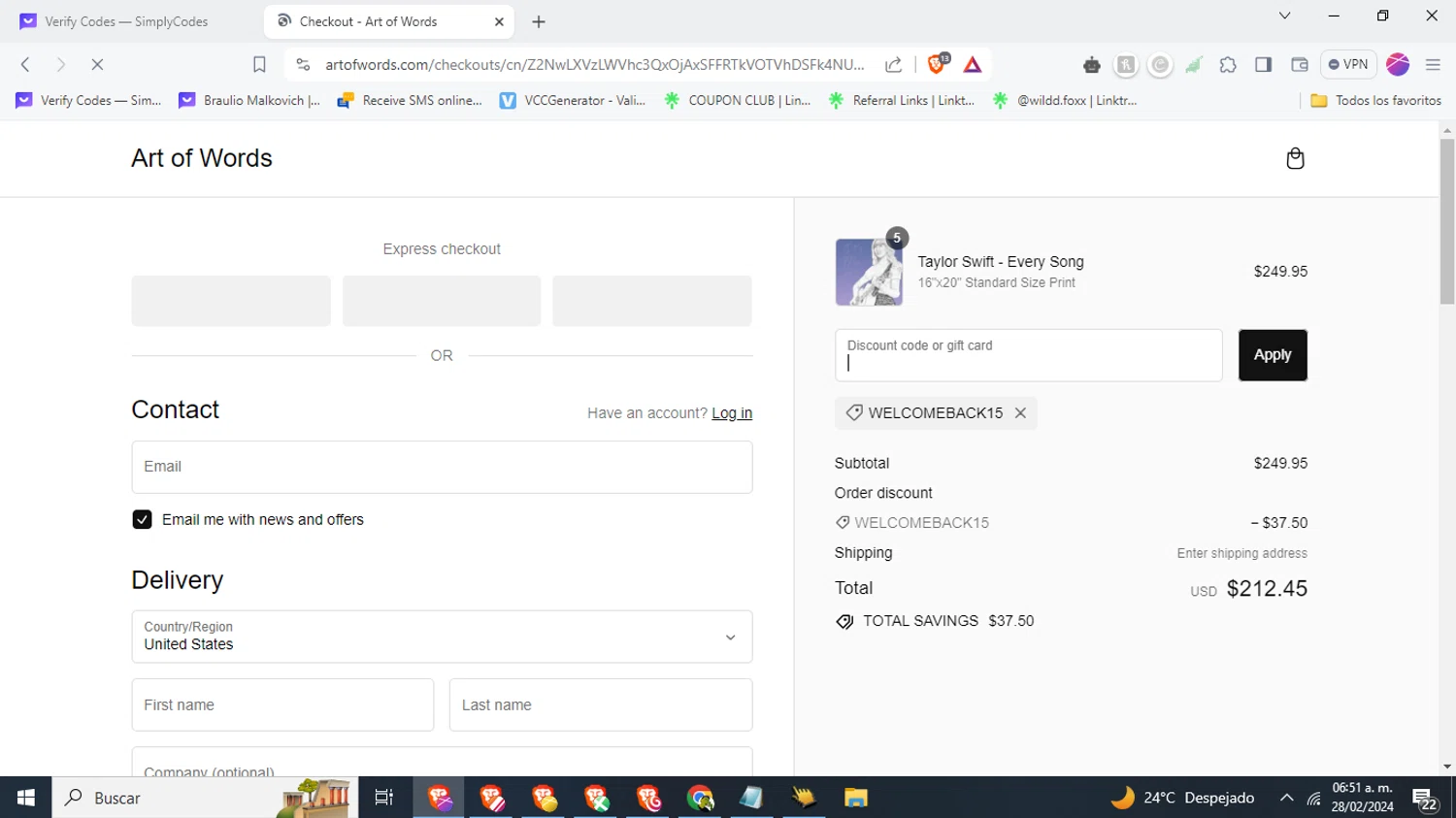Focus the First name field

point(282,704)
